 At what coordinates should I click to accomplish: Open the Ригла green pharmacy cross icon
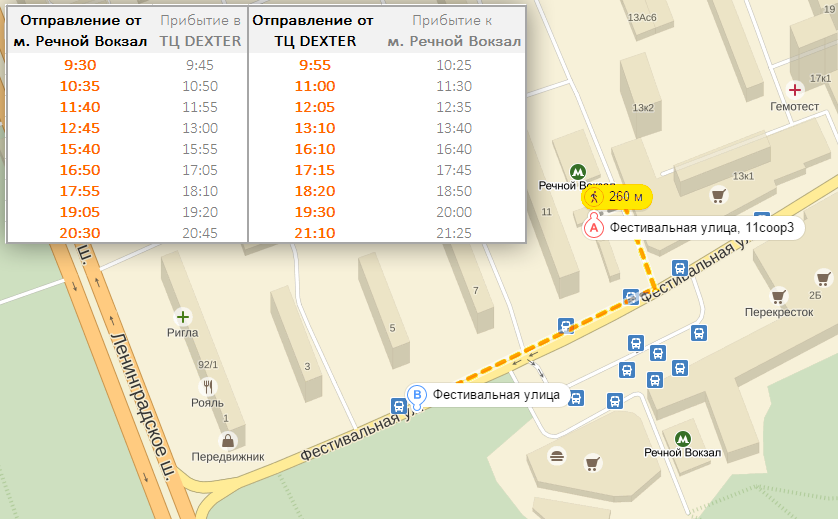tap(183, 317)
